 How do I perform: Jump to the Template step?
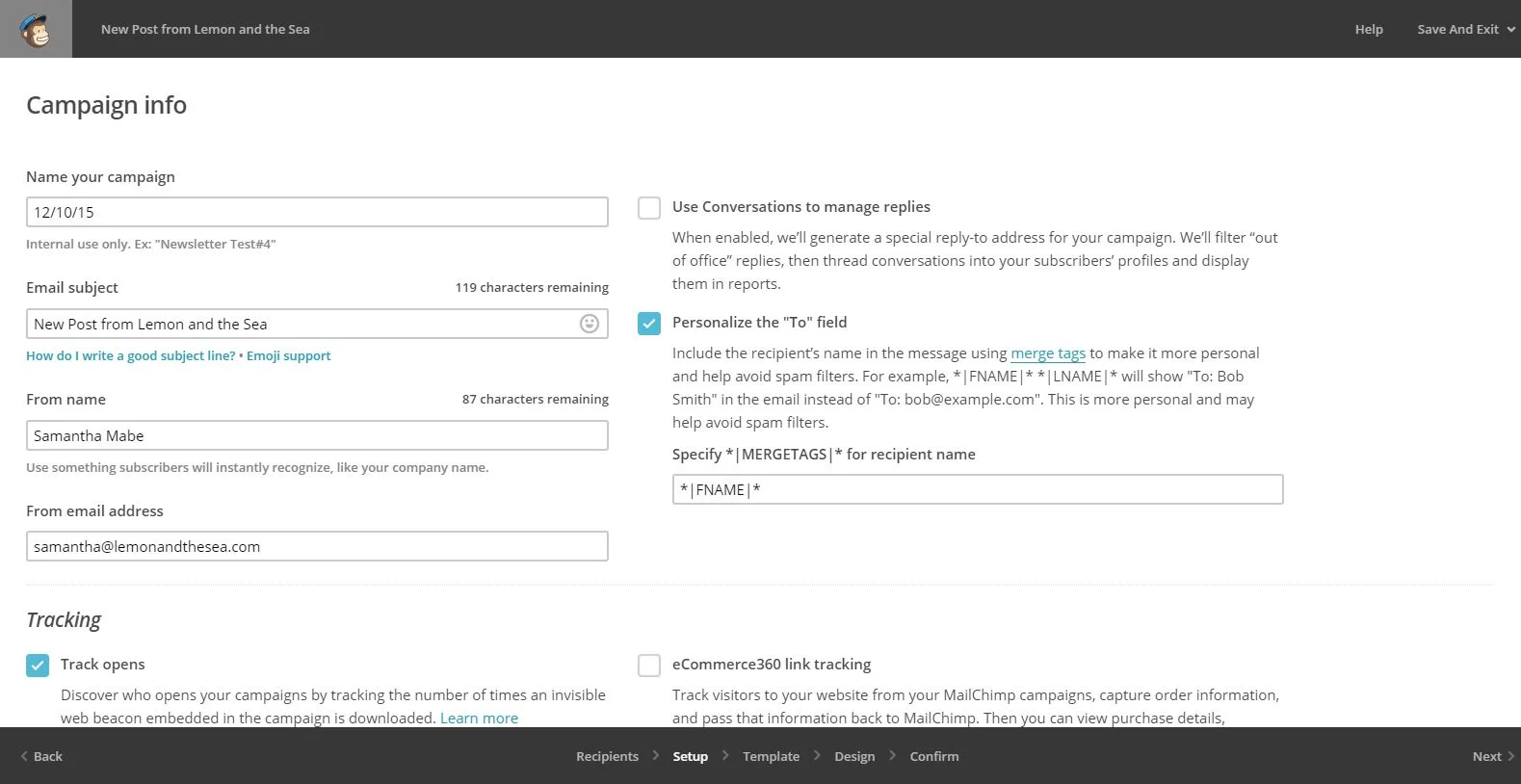click(771, 756)
